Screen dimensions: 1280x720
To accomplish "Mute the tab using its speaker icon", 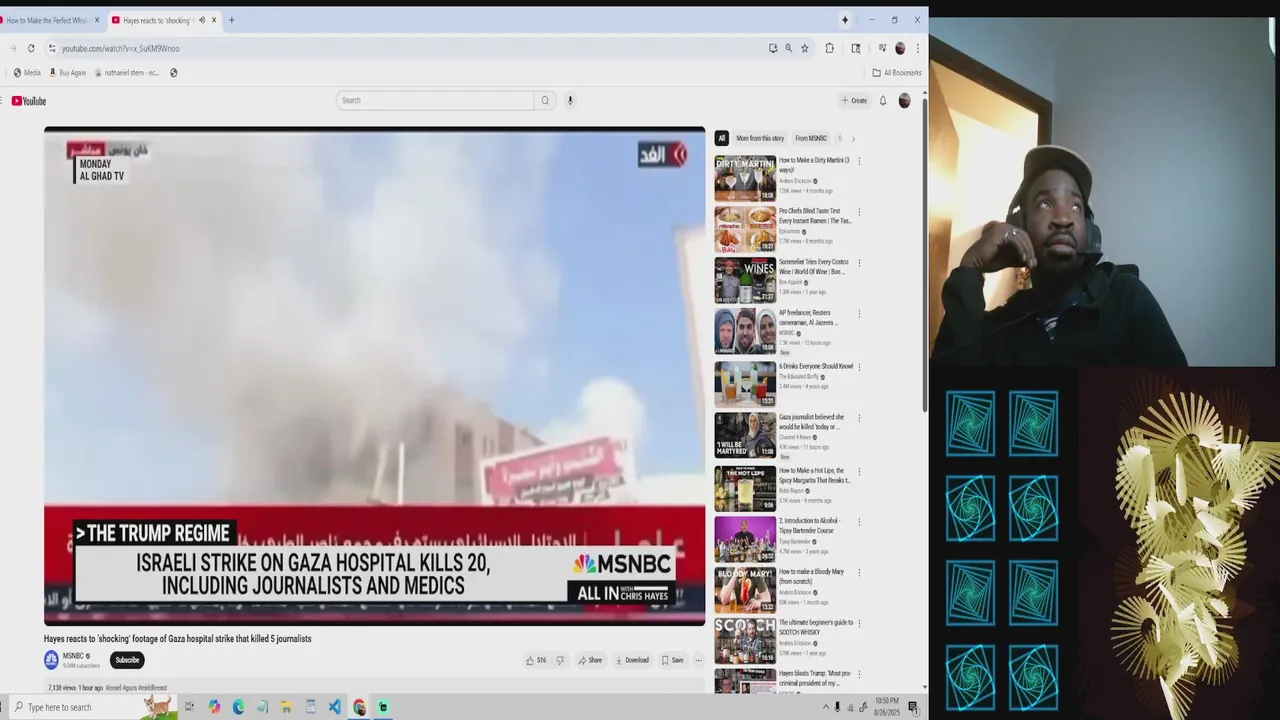I will [201, 20].
